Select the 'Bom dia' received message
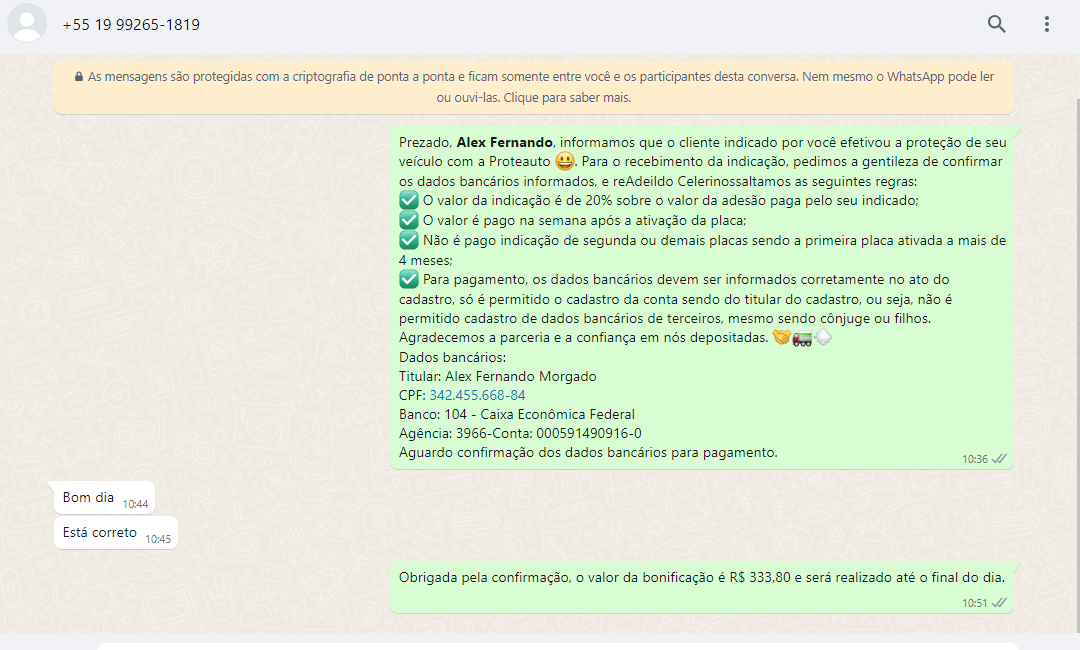This screenshot has height=650, width=1080. tap(89, 498)
